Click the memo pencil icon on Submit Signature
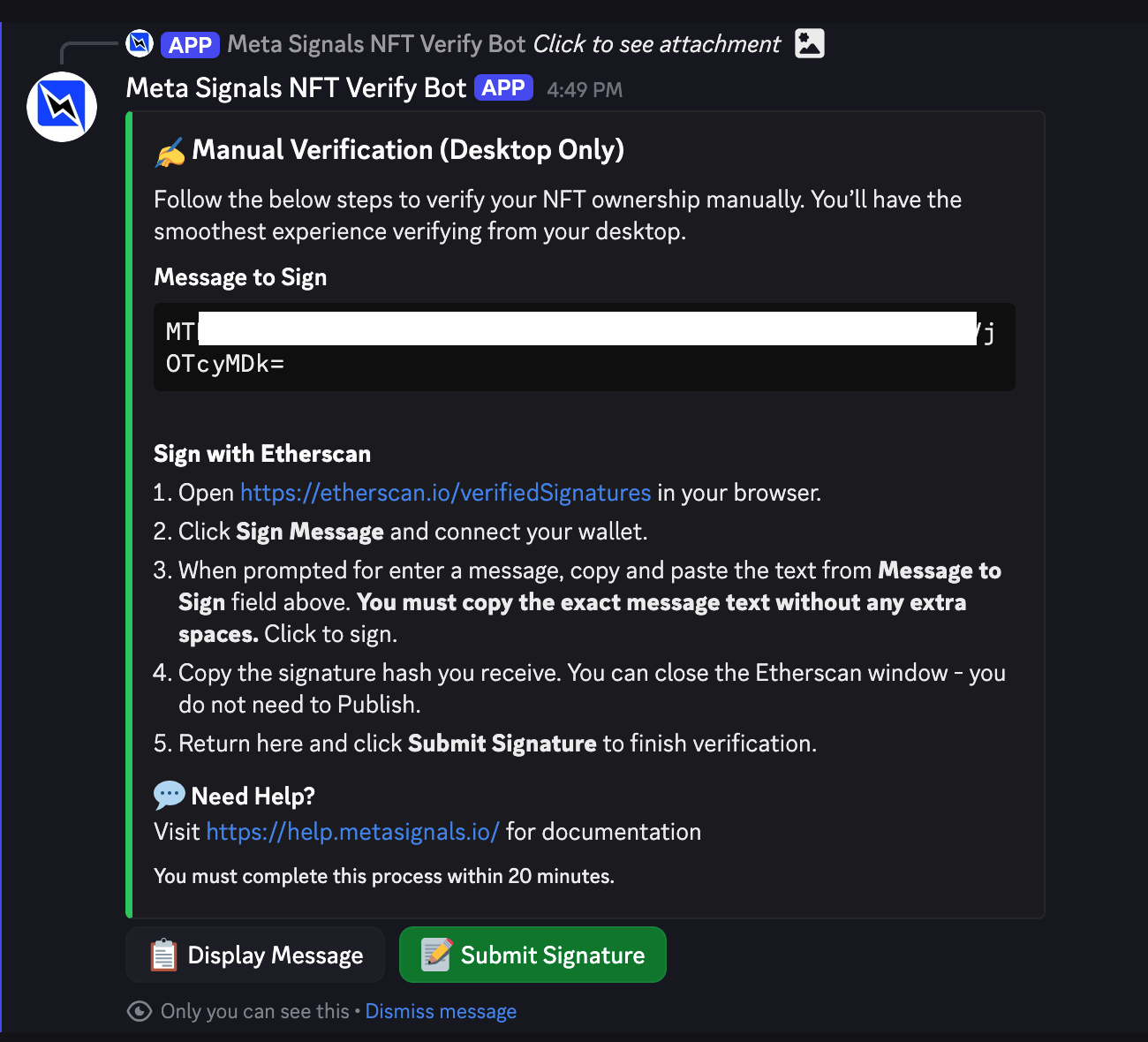Viewport: 1148px width, 1042px height. click(436, 955)
